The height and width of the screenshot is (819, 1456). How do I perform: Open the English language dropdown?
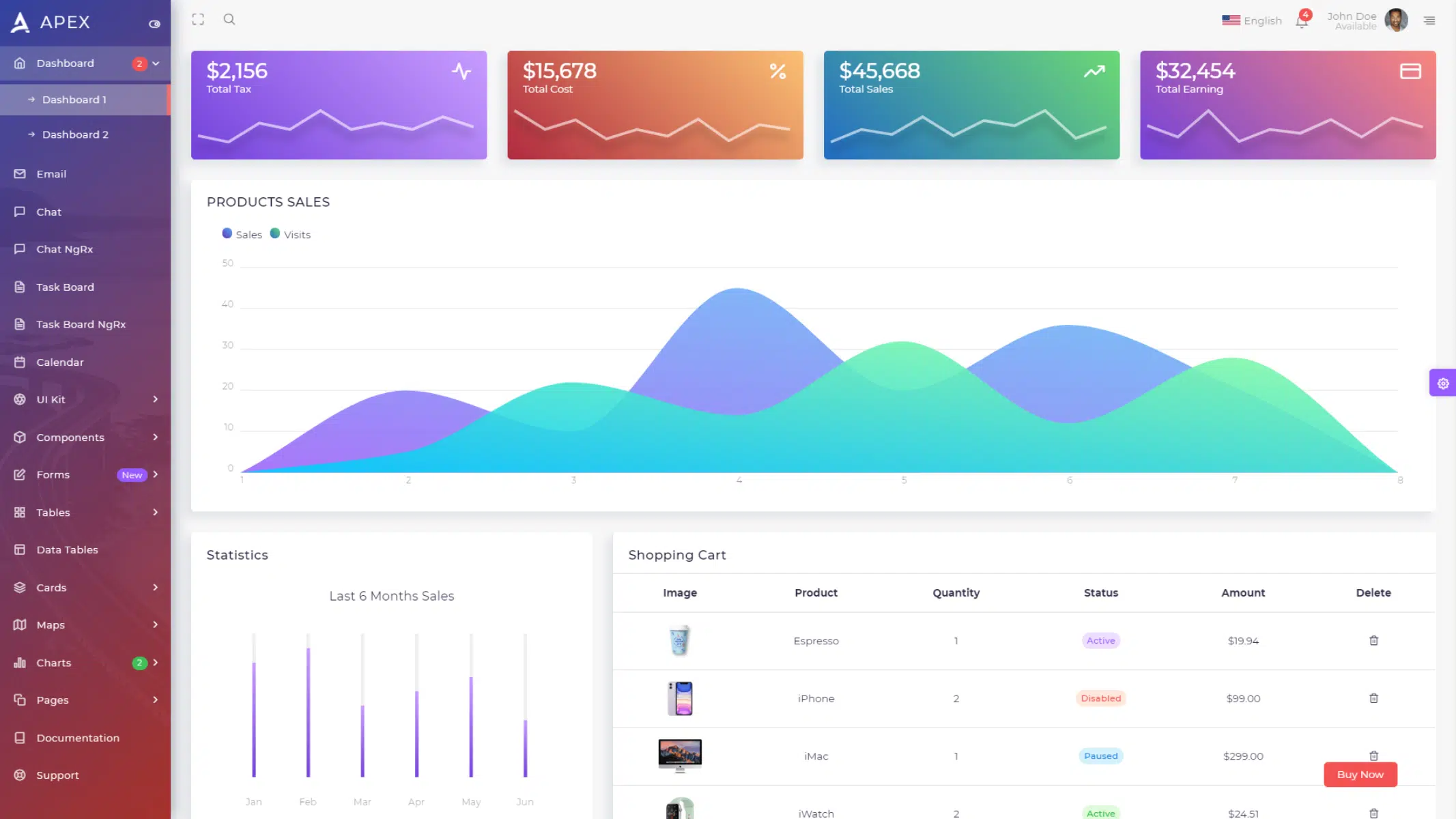(x=1252, y=20)
